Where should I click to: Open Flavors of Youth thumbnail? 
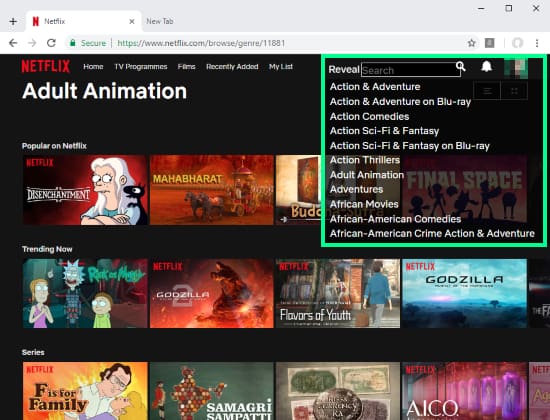click(x=338, y=293)
